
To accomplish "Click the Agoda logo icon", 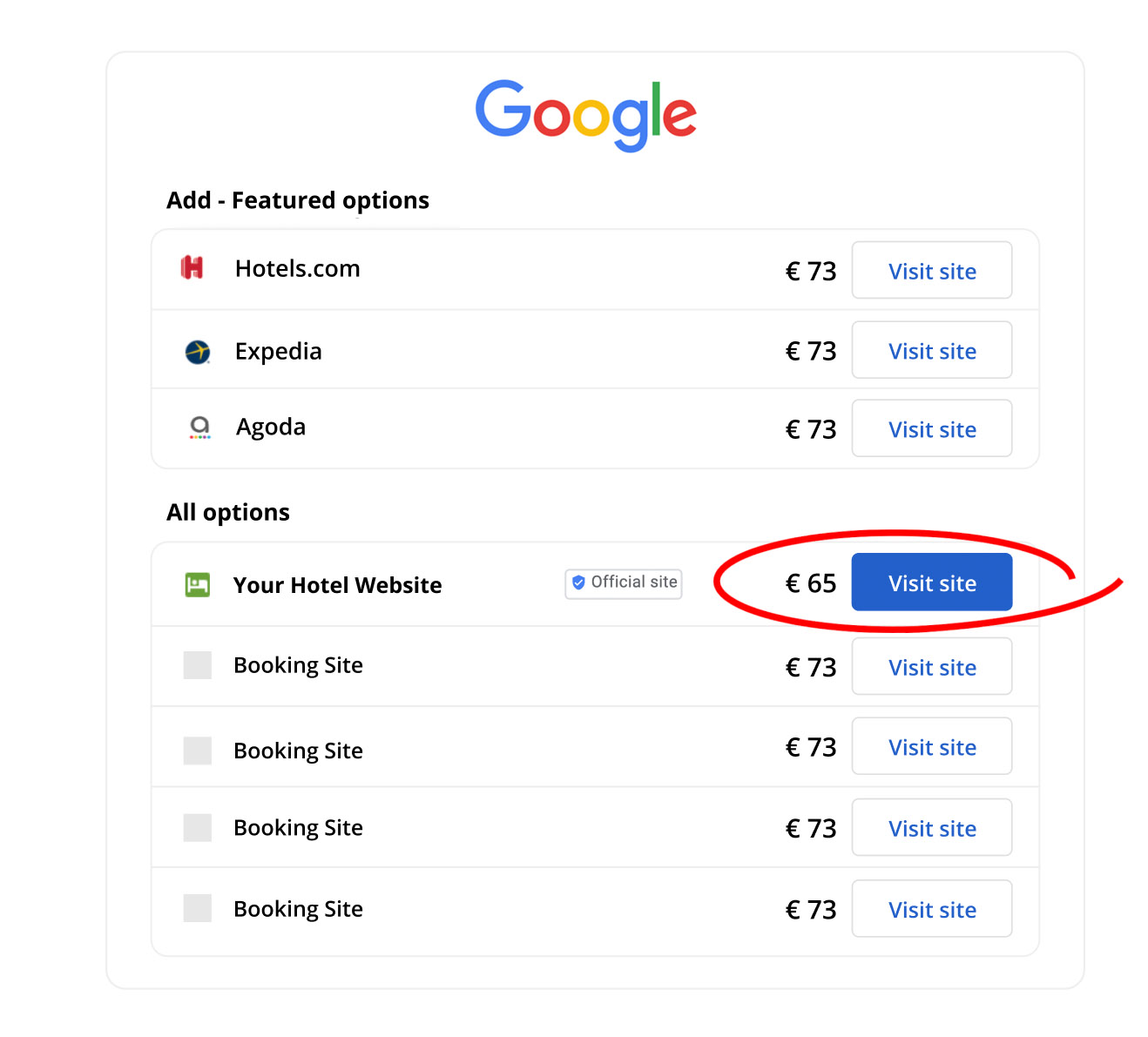I will point(200,427).
